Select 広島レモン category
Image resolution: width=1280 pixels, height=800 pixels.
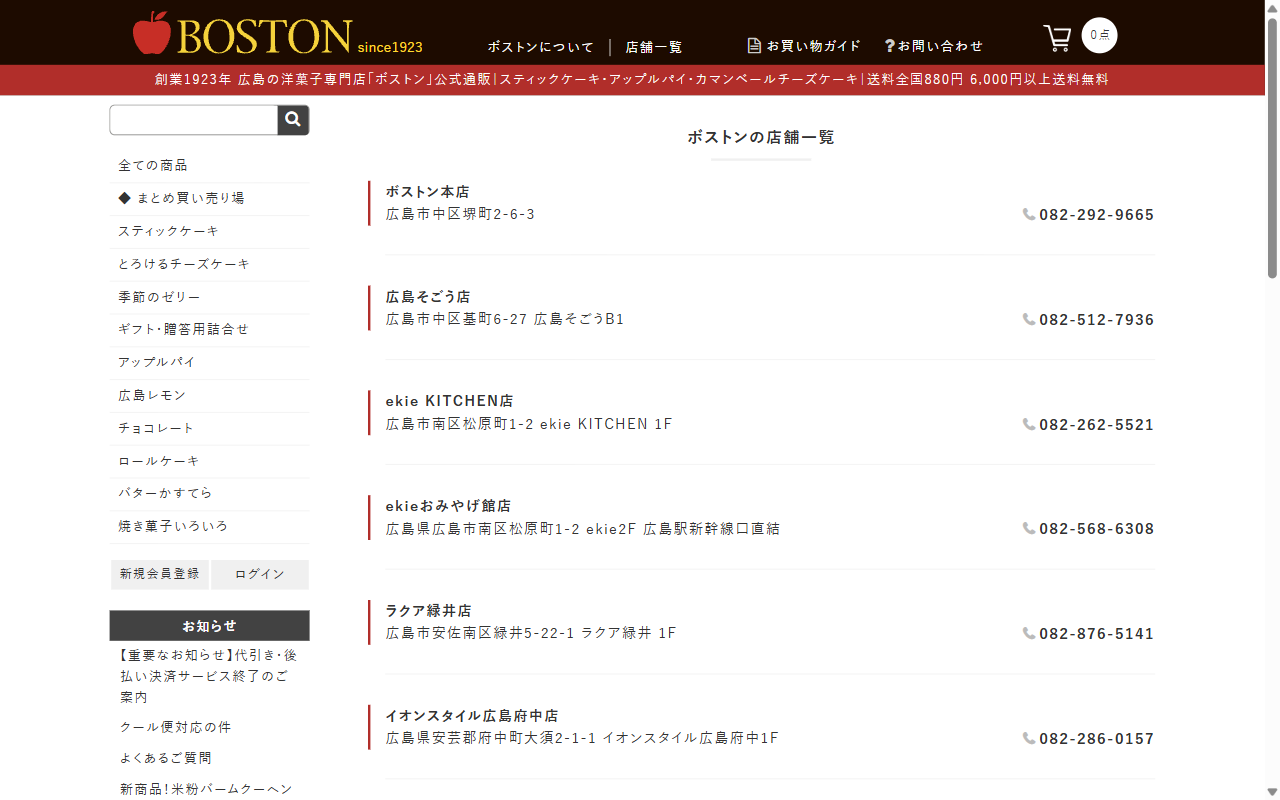pyautogui.click(x=209, y=395)
